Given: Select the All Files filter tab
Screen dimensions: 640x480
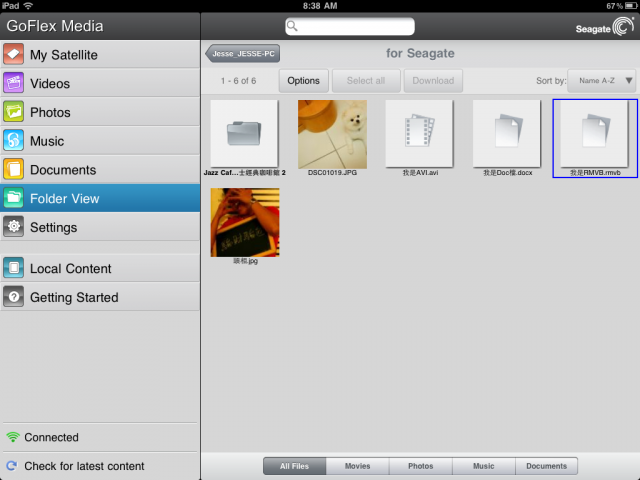Looking at the screenshot, I should pos(294,466).
